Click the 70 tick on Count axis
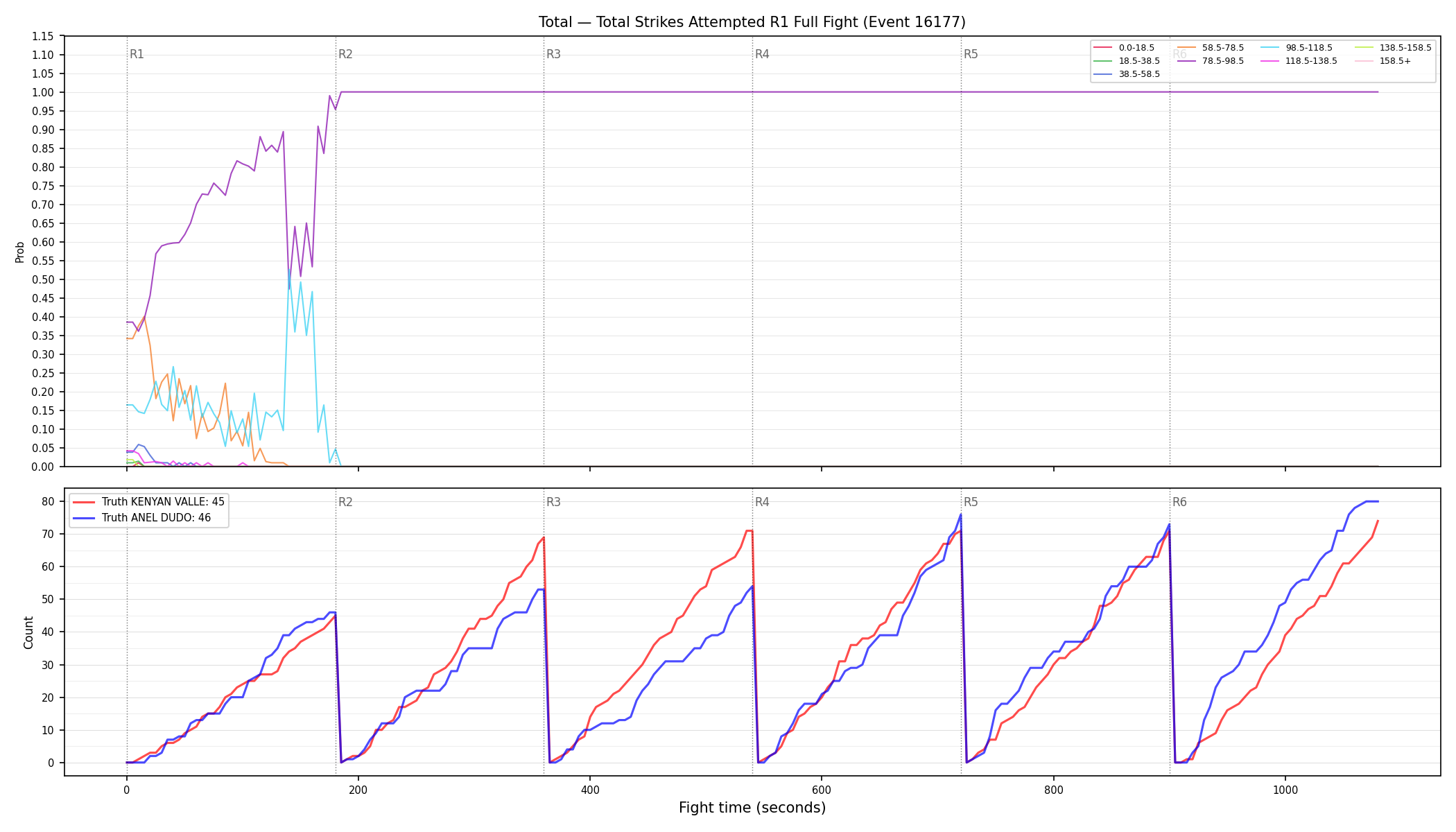This screenshot has width=1456, height=832. [48, 535]
